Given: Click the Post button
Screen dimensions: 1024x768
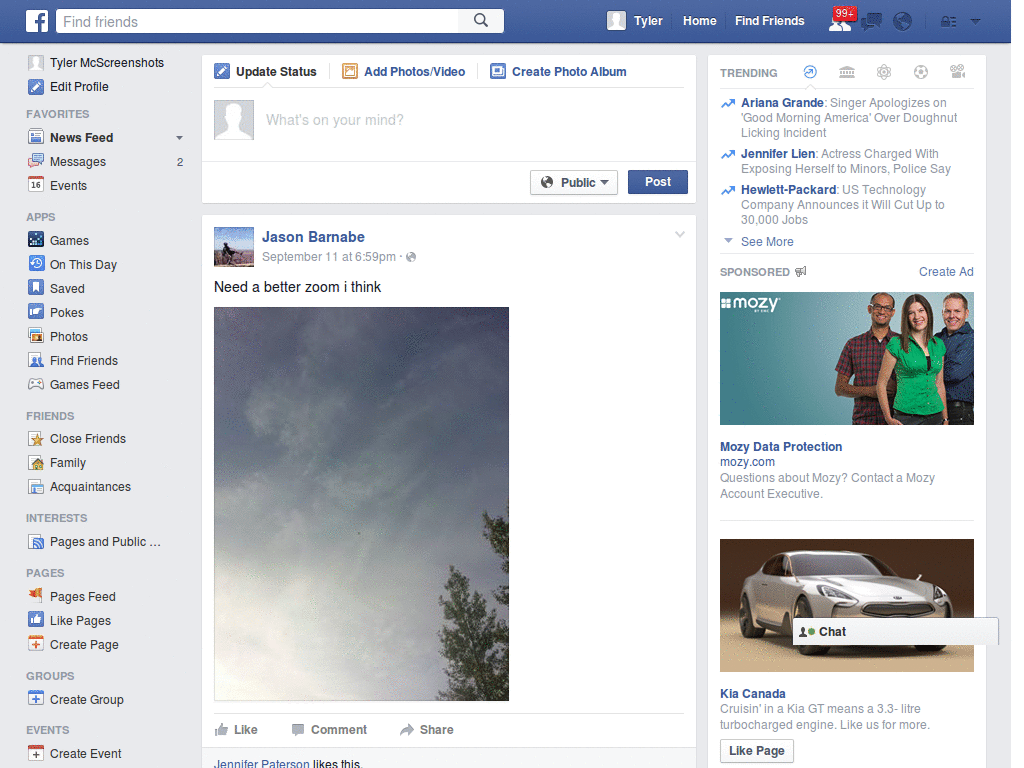Looking at the screenshot, I should point(658,182).
